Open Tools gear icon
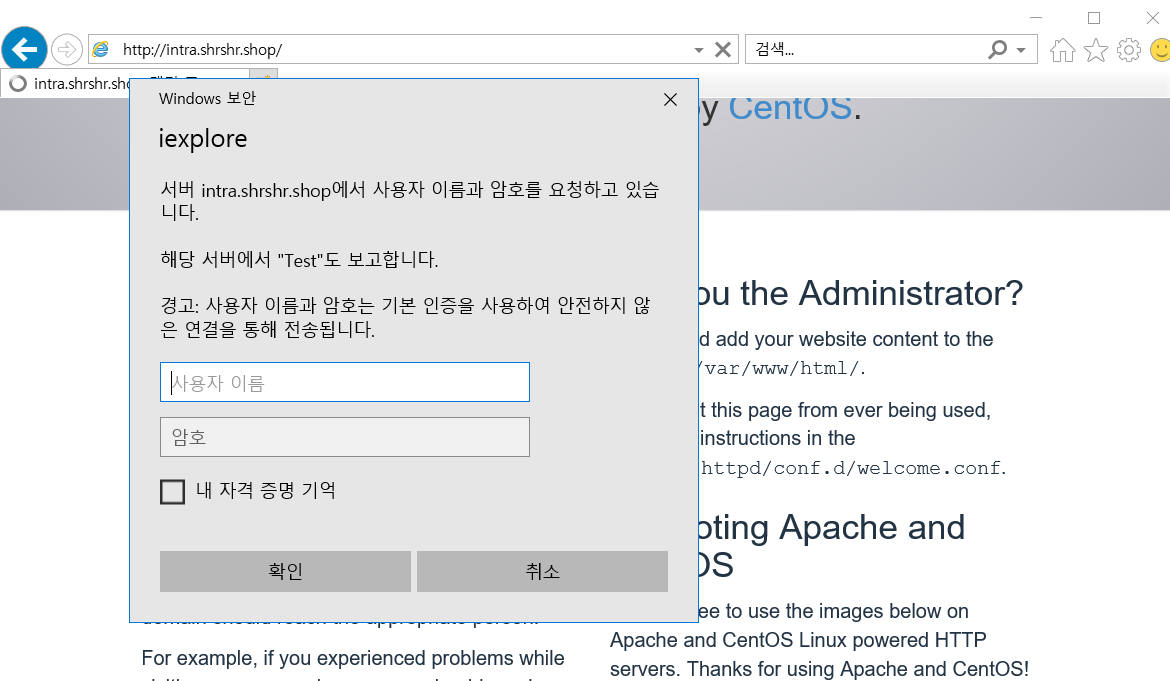This screenshot has height=681, width=1170. point(1128,50)
